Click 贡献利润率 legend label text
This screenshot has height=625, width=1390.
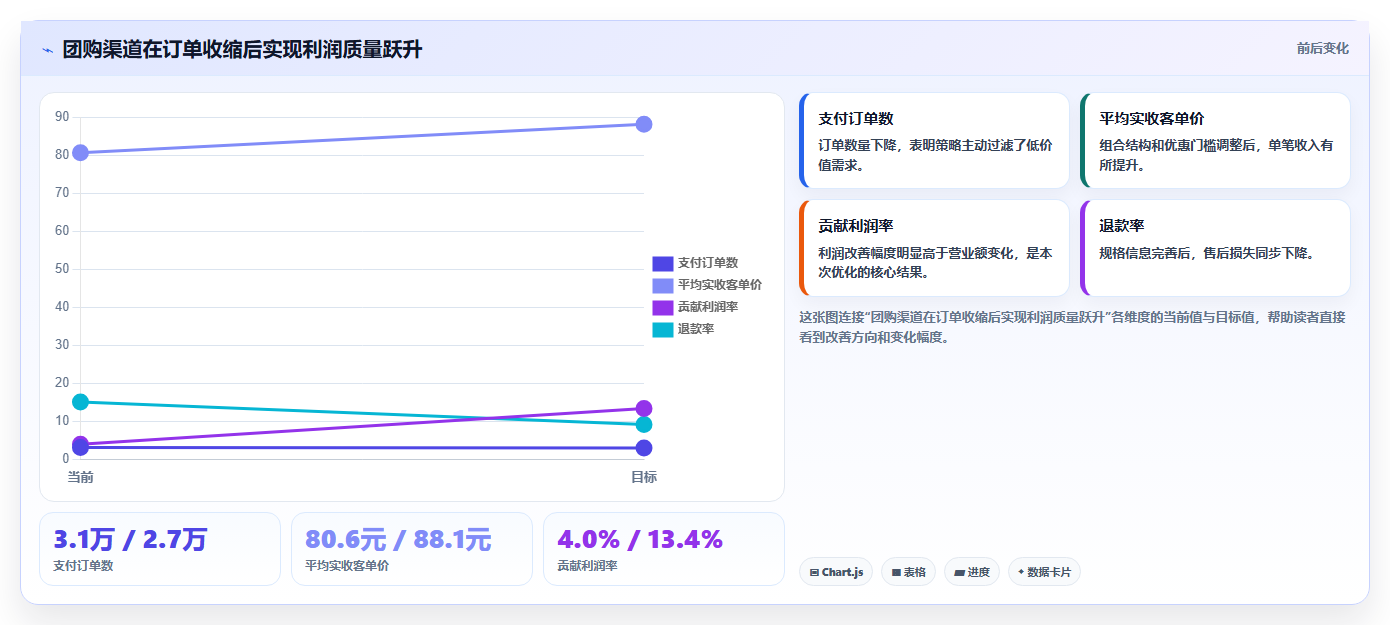708,307
